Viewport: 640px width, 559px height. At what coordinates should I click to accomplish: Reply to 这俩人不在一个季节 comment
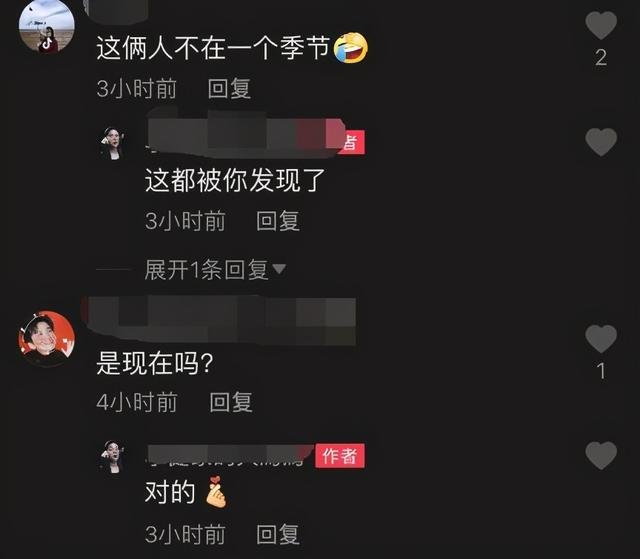pyautogui.click(x=229, y=89)
